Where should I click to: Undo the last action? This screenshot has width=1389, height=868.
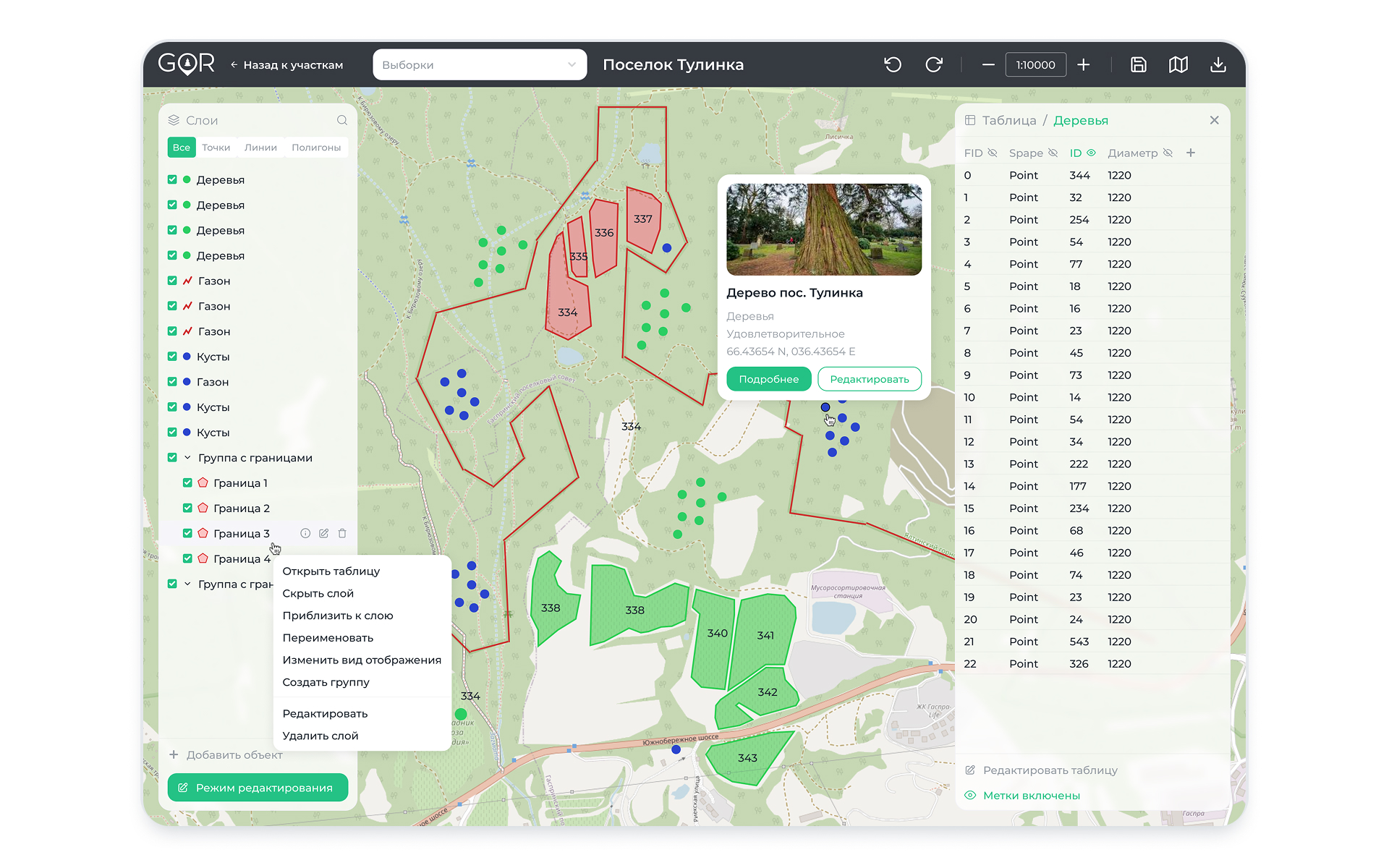[893, 64]
